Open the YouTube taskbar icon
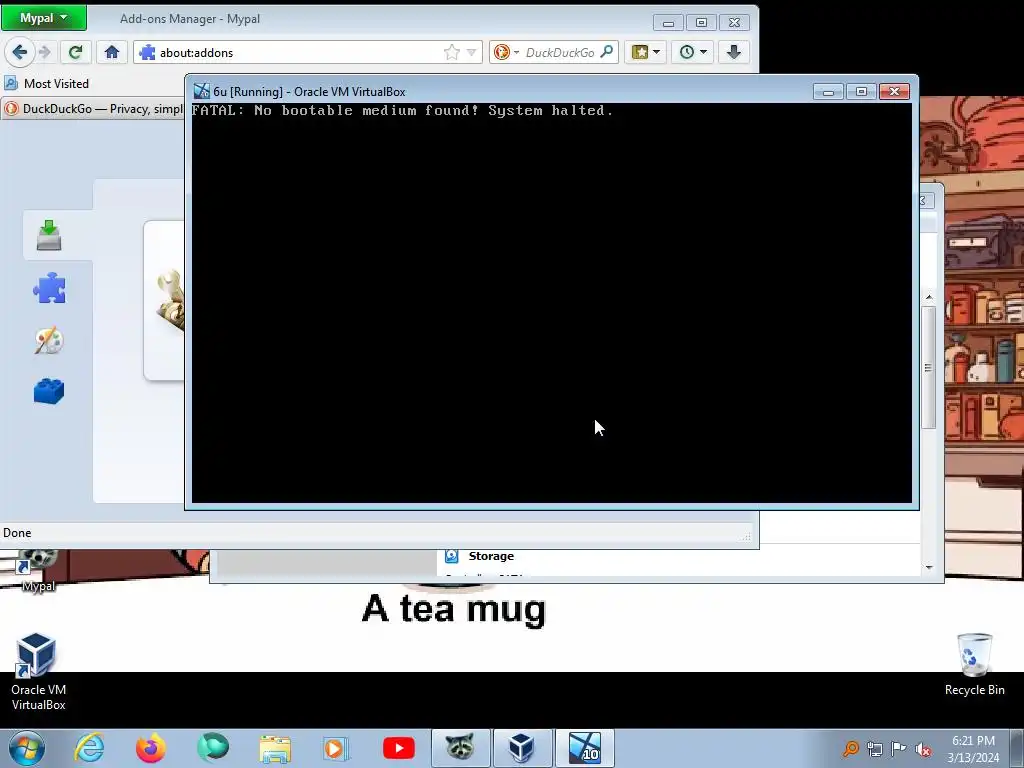Viewport: 1024px width, 768px height. (x=398, y=748)
